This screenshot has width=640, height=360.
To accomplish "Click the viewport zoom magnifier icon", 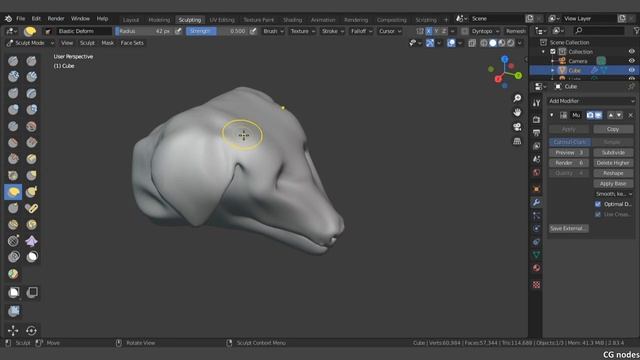I will pos(517,98).
